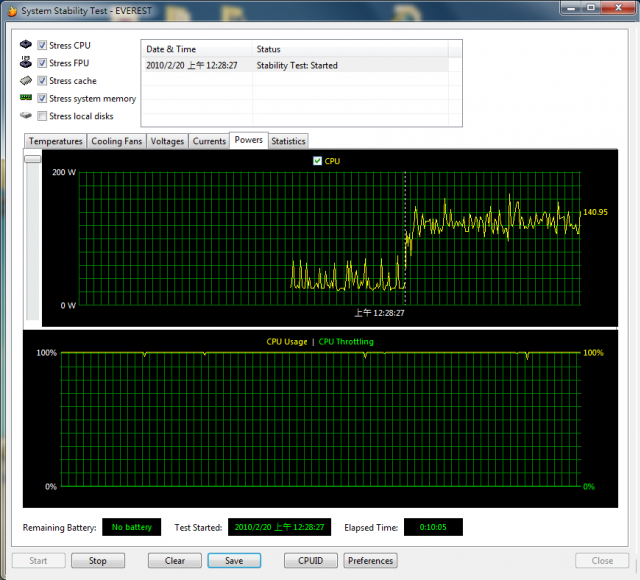The width and height of the screenshot is (640, 580).
Task: Minimize the EVEREST window
Action: tap(571, 8)
